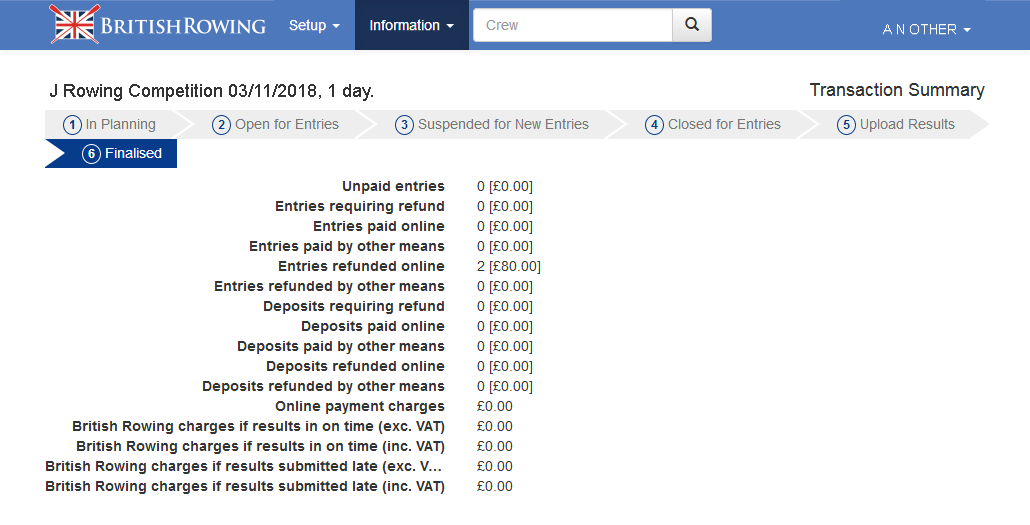
Task: Click the circled number 2 icon
Action: pyautogui.click(x=222, y=125)
